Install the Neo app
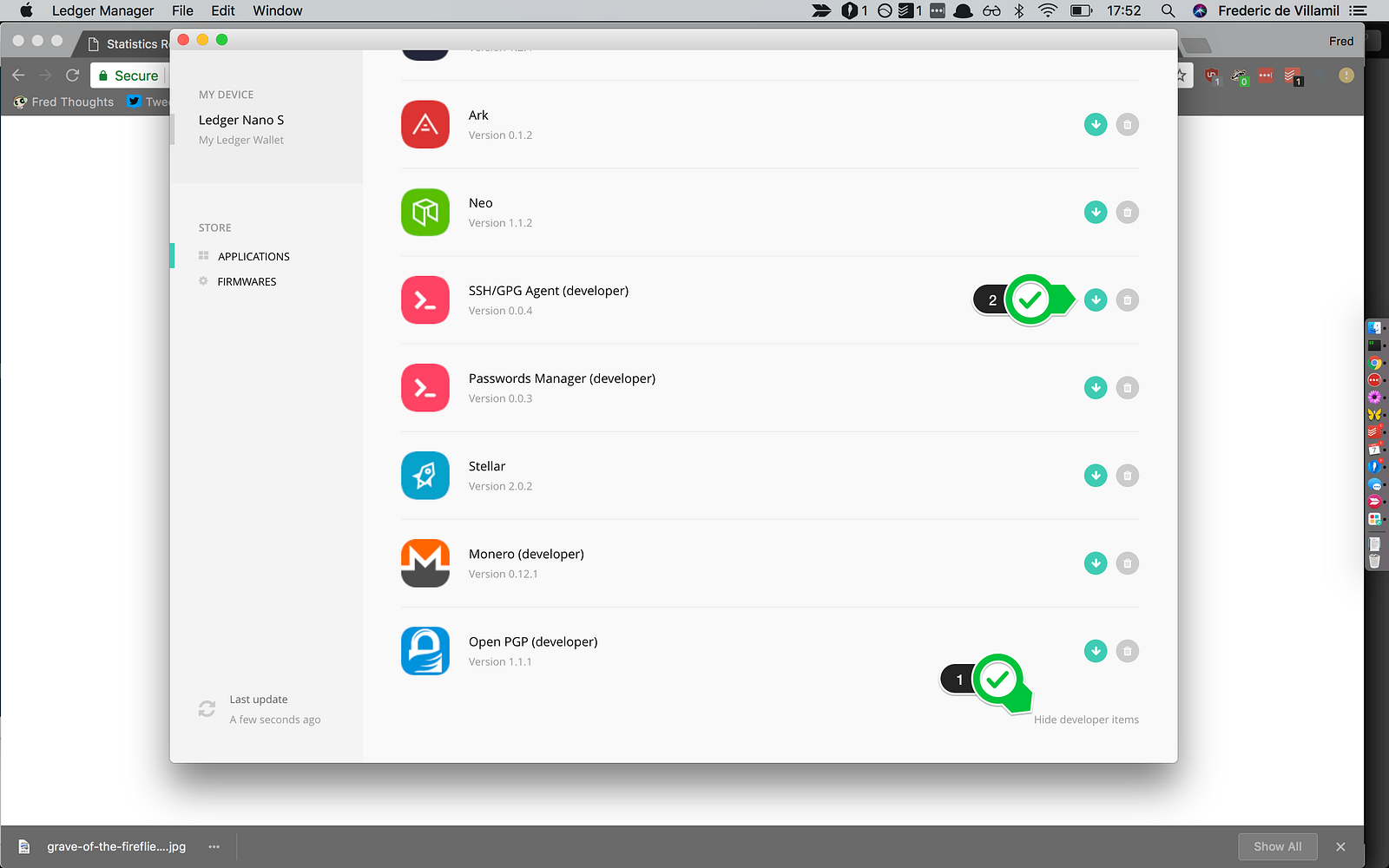The image size is (1389, 868). pyautogui.click(x=1096, y=212)
